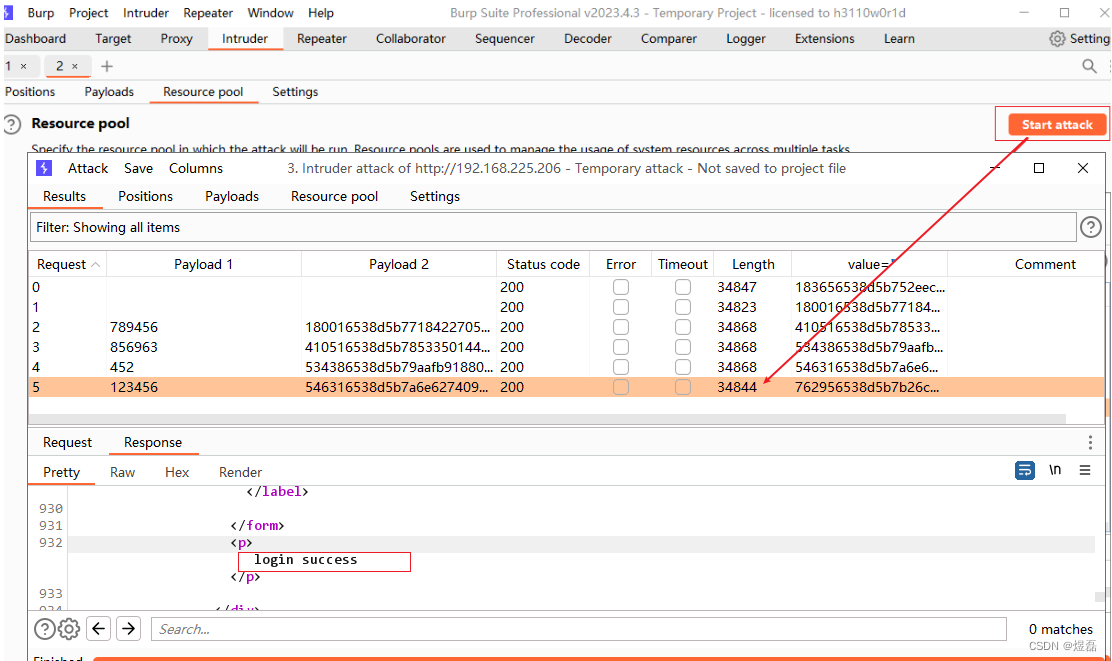Screen dimensions: 1112x661
Task: Open the three-dot options for the Request/Response panel
Action: click(x=1090, y=443)
